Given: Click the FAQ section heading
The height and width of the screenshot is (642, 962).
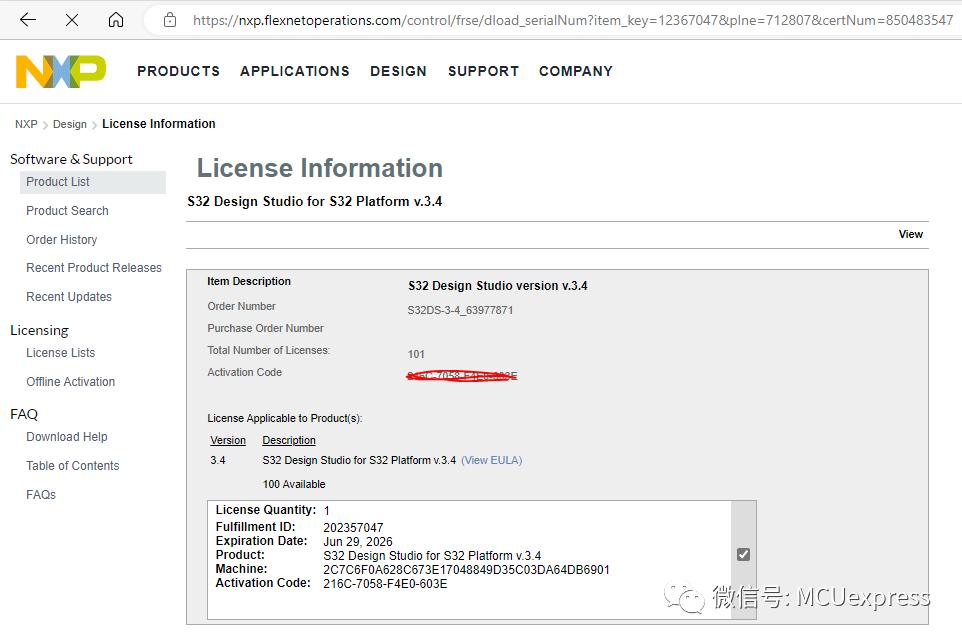Looking at the screenshot, I should (24, 414).
